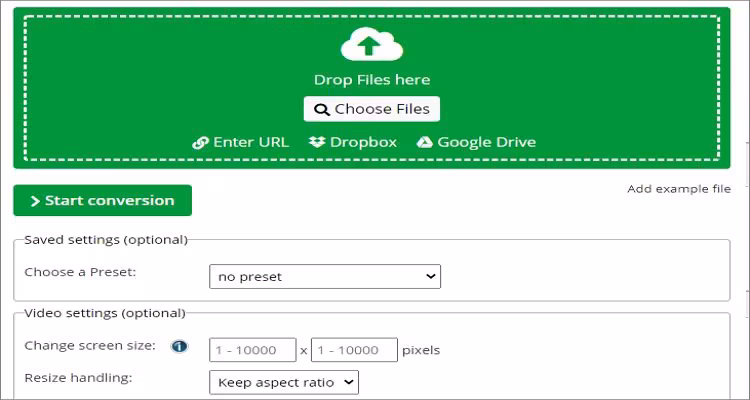Viewport: 750px width, 400px height.
Task: Click the Enter URL link text
Action: tap(251, 143)
